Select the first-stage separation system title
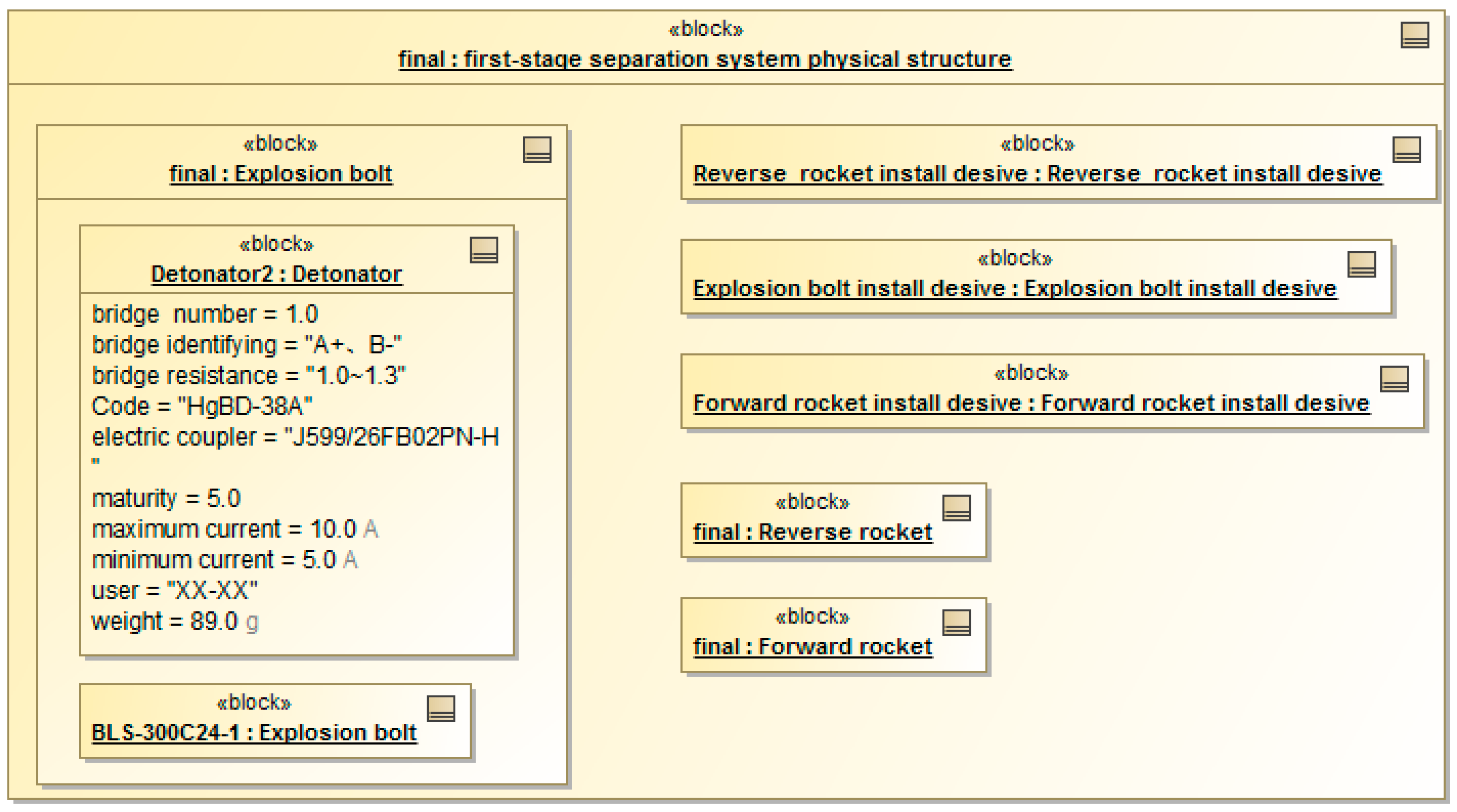 pos(705,59)
